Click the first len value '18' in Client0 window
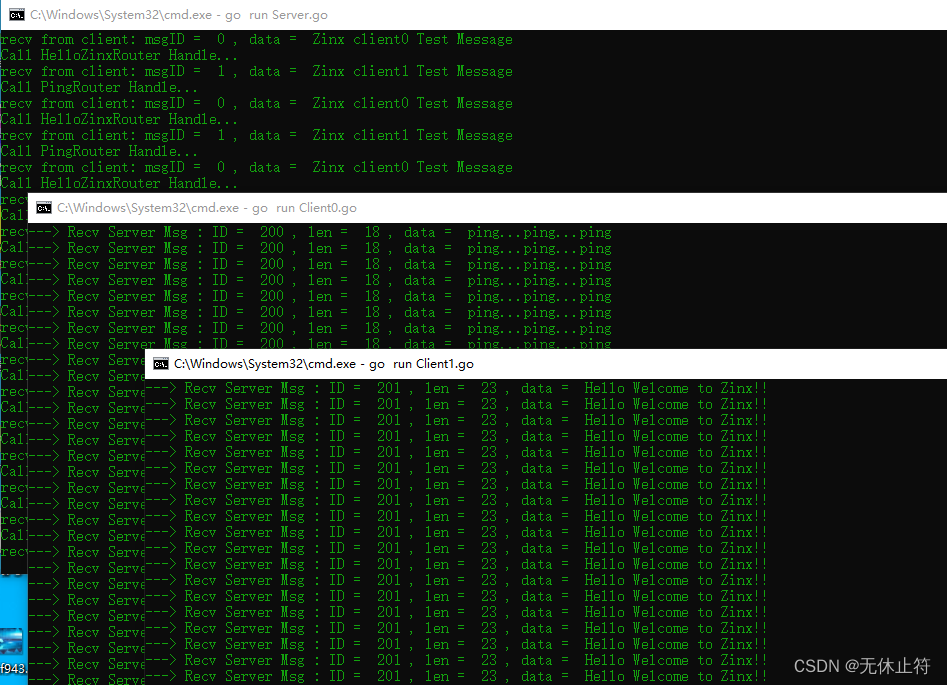Image resolution: width=947 pixels, height=685 pixels. (x=372, y=232)
